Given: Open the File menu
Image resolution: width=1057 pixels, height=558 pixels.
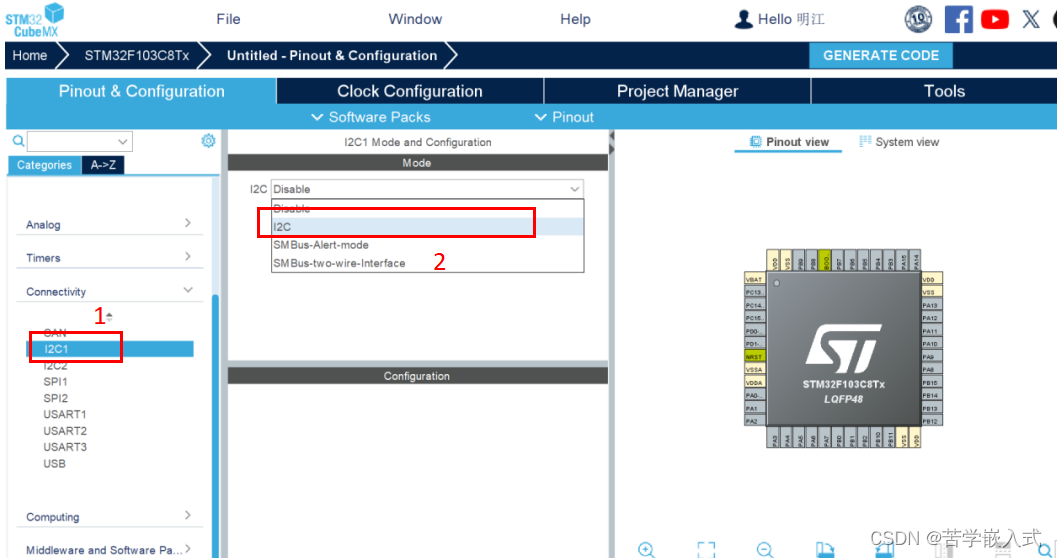Looking at the screenshot, I should 228,19.
